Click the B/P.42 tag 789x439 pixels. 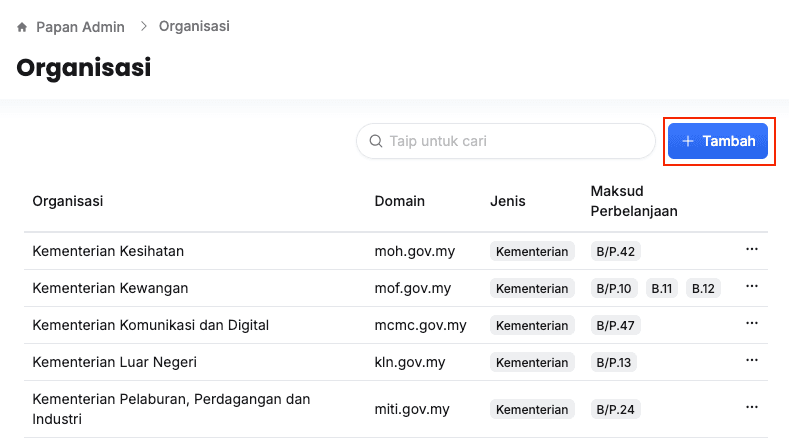pyautogui.click(x=616, y=251)
